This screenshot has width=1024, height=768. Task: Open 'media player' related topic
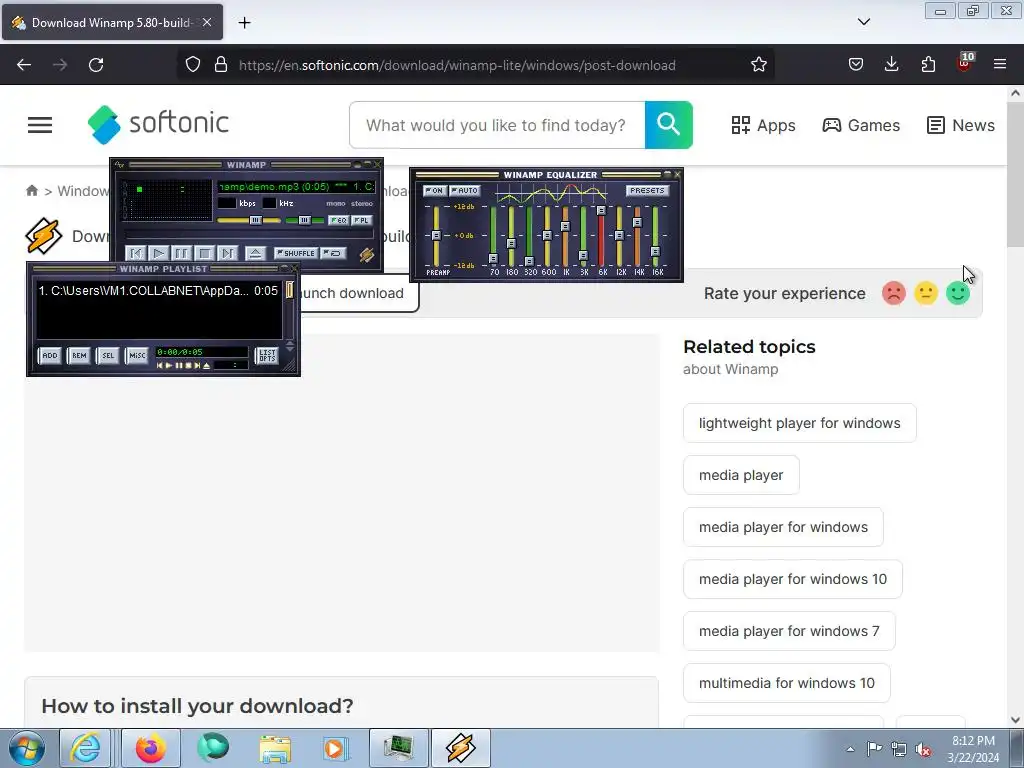click(x=741, y=475)
